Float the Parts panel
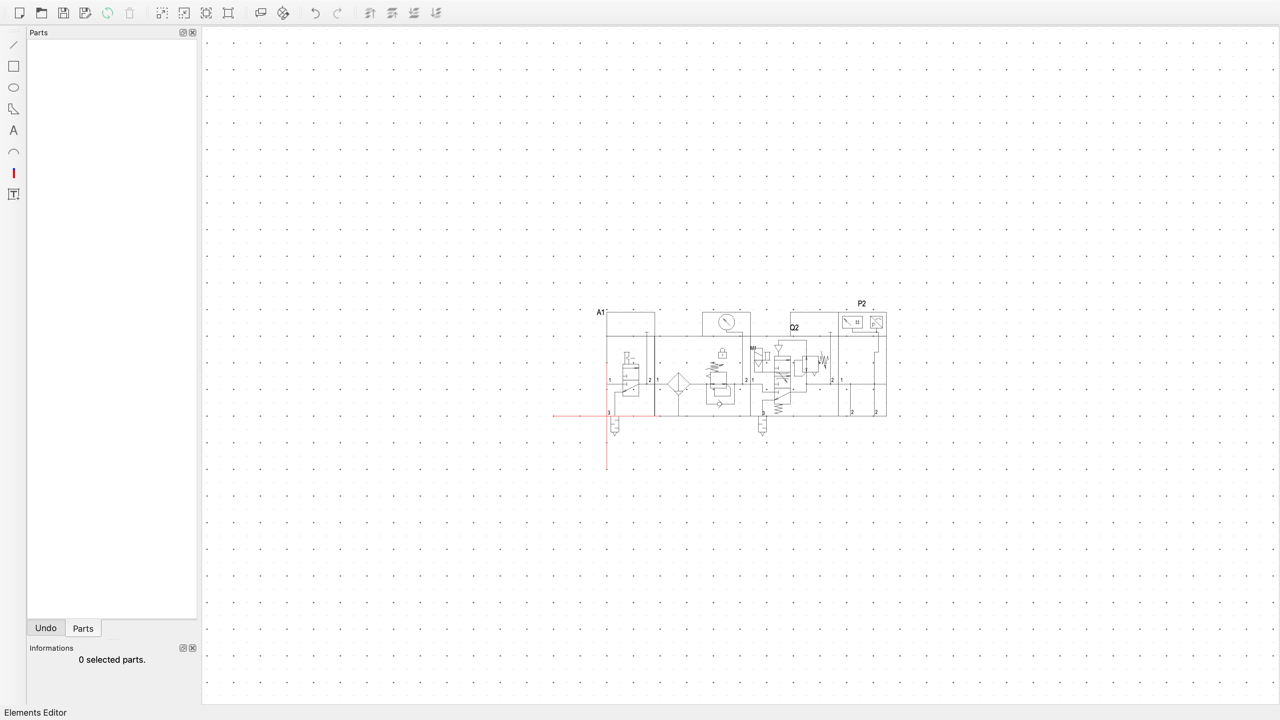Image resolution: width=1280 pixels, height=720 pixels. (183, 33)
